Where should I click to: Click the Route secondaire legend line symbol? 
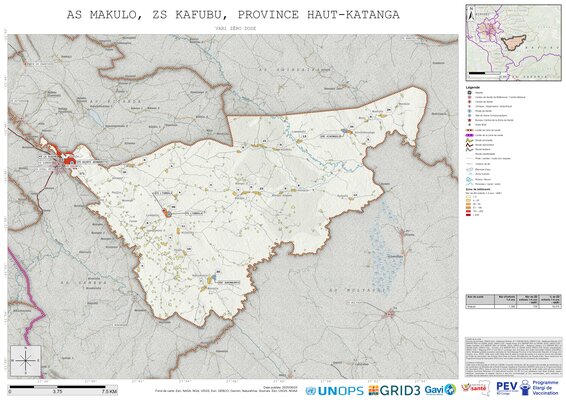tap(469, 145)
